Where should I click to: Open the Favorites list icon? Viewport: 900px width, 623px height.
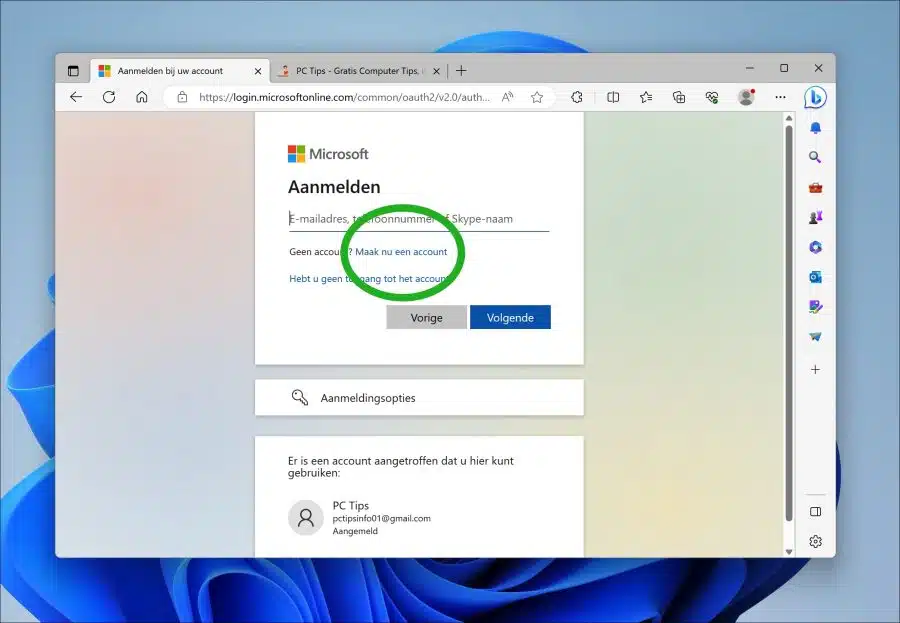pos(646,98)
